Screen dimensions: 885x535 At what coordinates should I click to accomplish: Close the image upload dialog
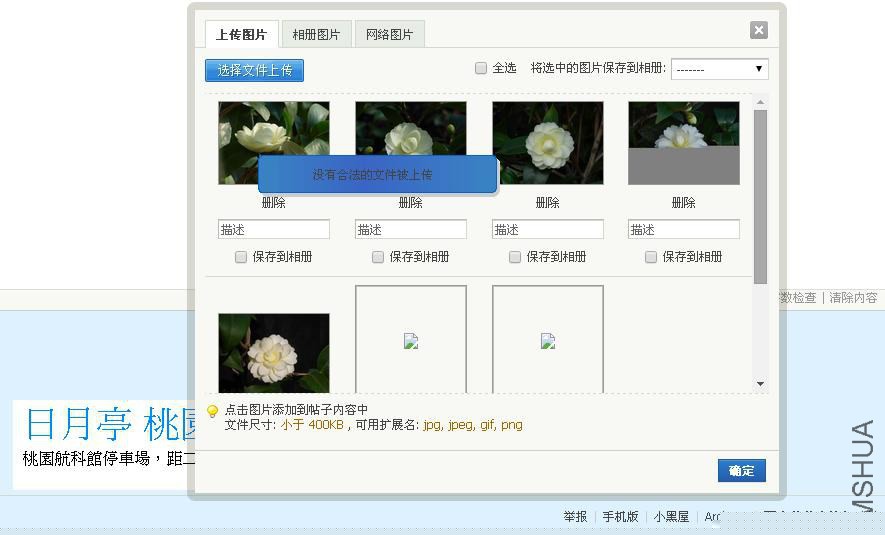click(x=759, y=30)
